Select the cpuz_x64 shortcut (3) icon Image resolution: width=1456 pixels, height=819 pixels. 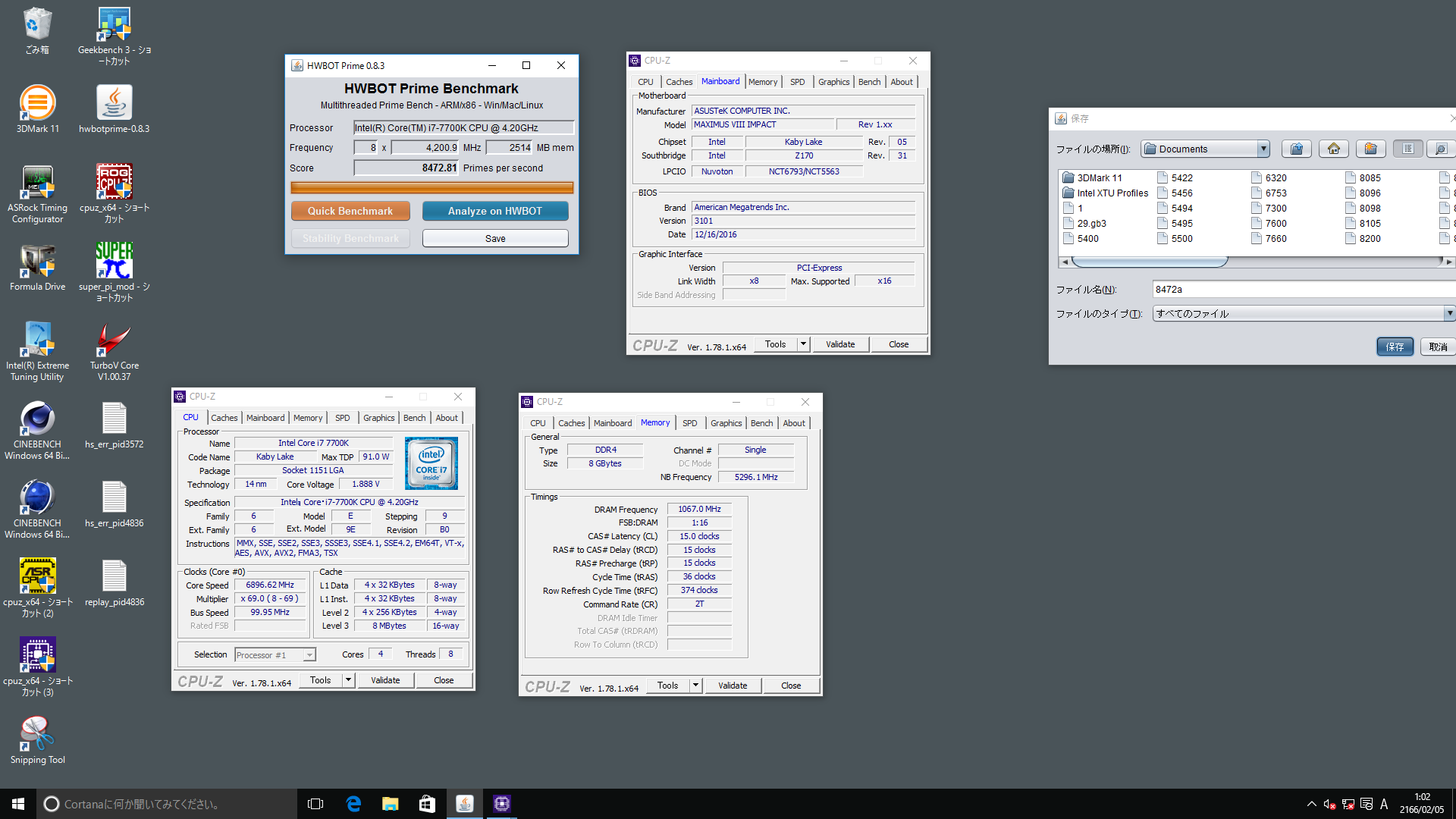click(37, 667)
